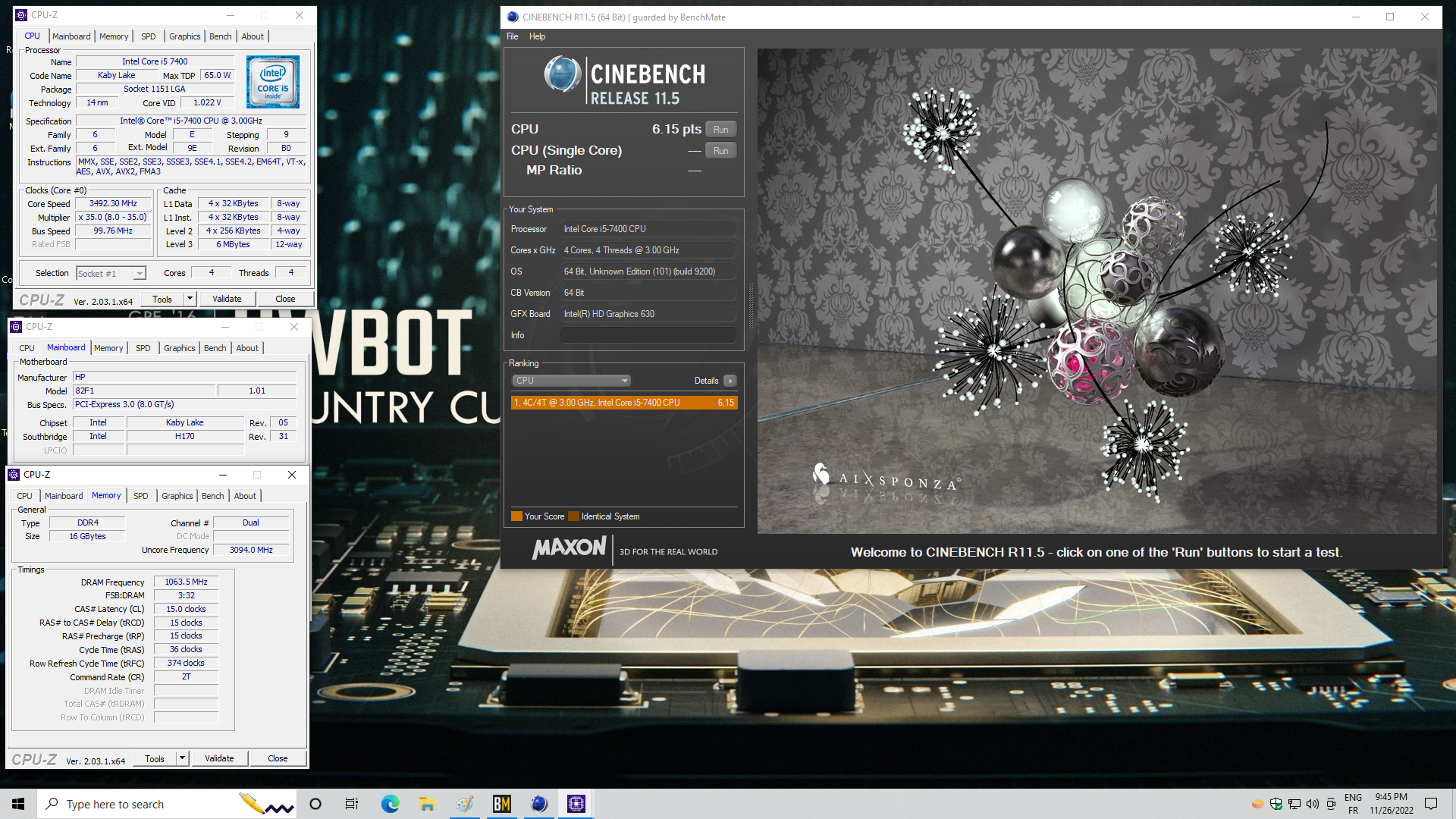The image size is (1456, 819).
Task: Switch to CPU-Z taskbar icon
Action: 576,804
